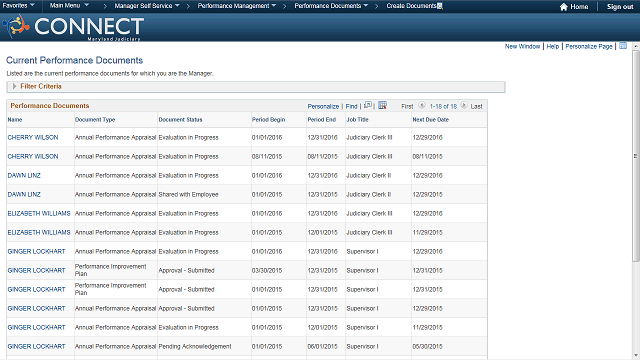Select the Shared with Employee status cell
The height and width of the screenshot is (360, 640).
pos(188,194)
